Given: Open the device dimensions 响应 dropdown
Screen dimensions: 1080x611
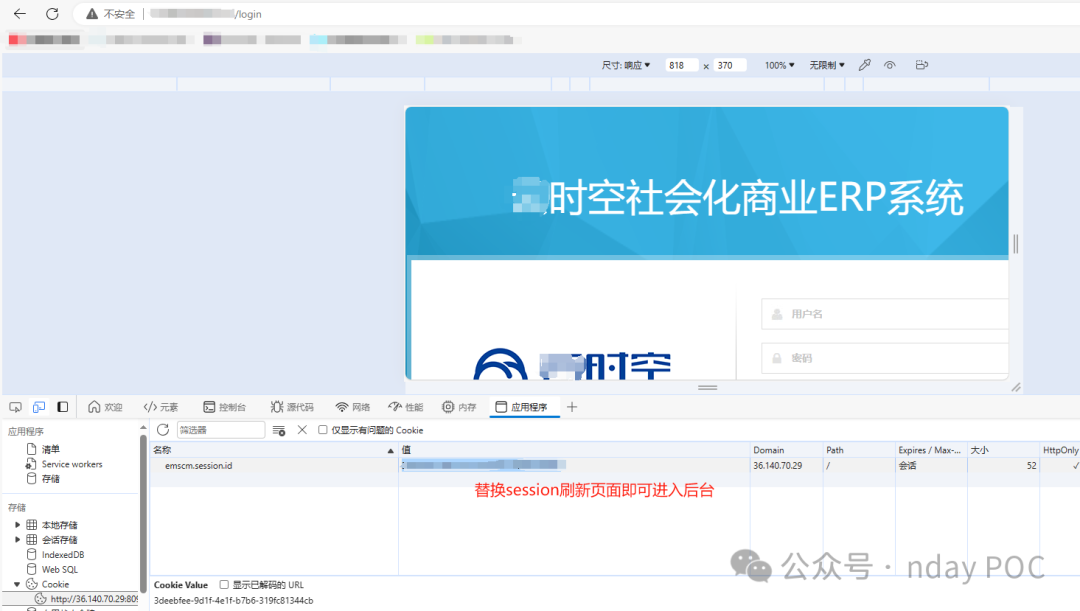Looking at the screenshot, I should 625,65.
